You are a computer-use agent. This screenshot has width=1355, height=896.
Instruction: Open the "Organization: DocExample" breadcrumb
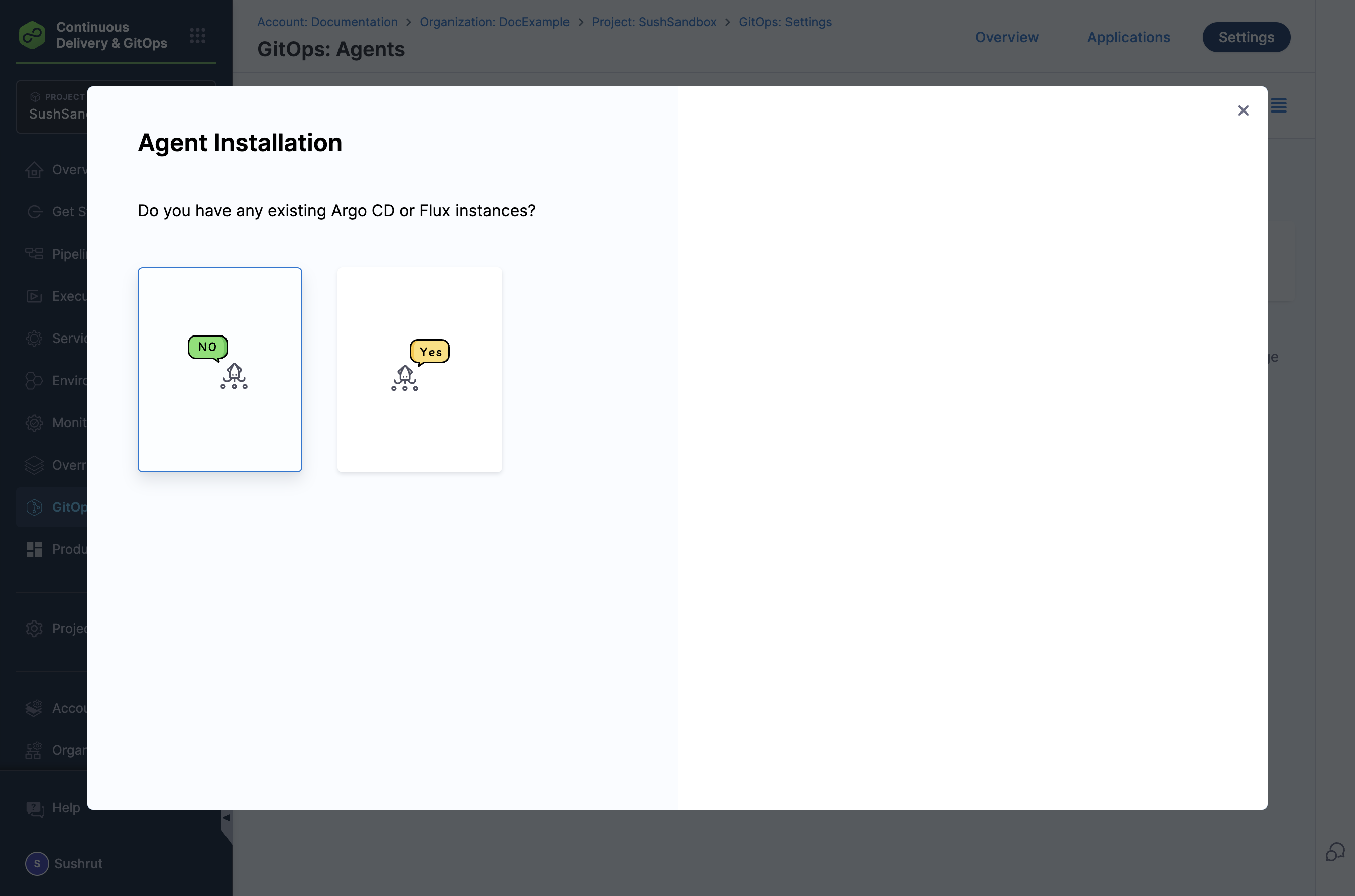[495, 22]
